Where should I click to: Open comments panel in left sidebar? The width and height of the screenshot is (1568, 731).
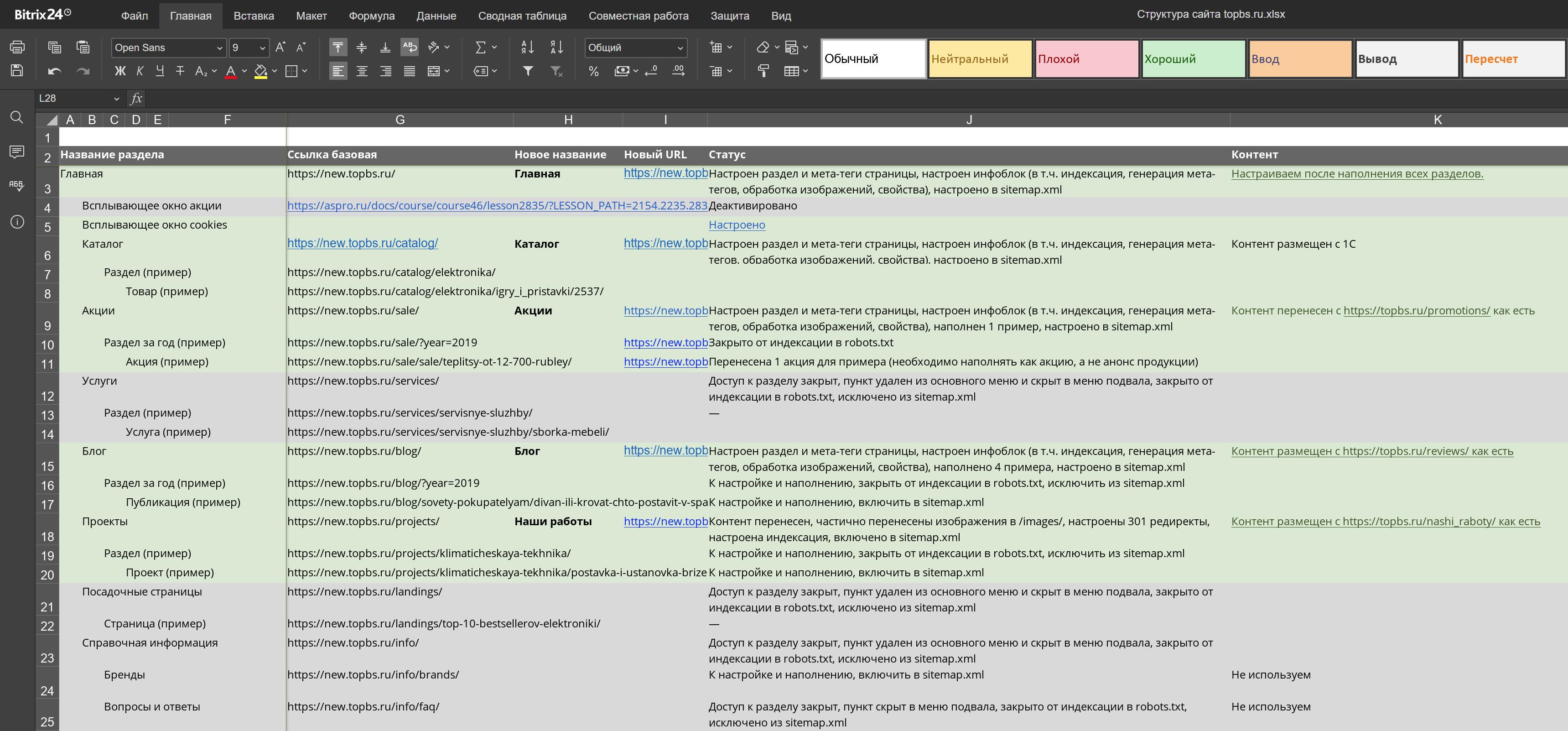pyautogui.click(x=17, y=151)
